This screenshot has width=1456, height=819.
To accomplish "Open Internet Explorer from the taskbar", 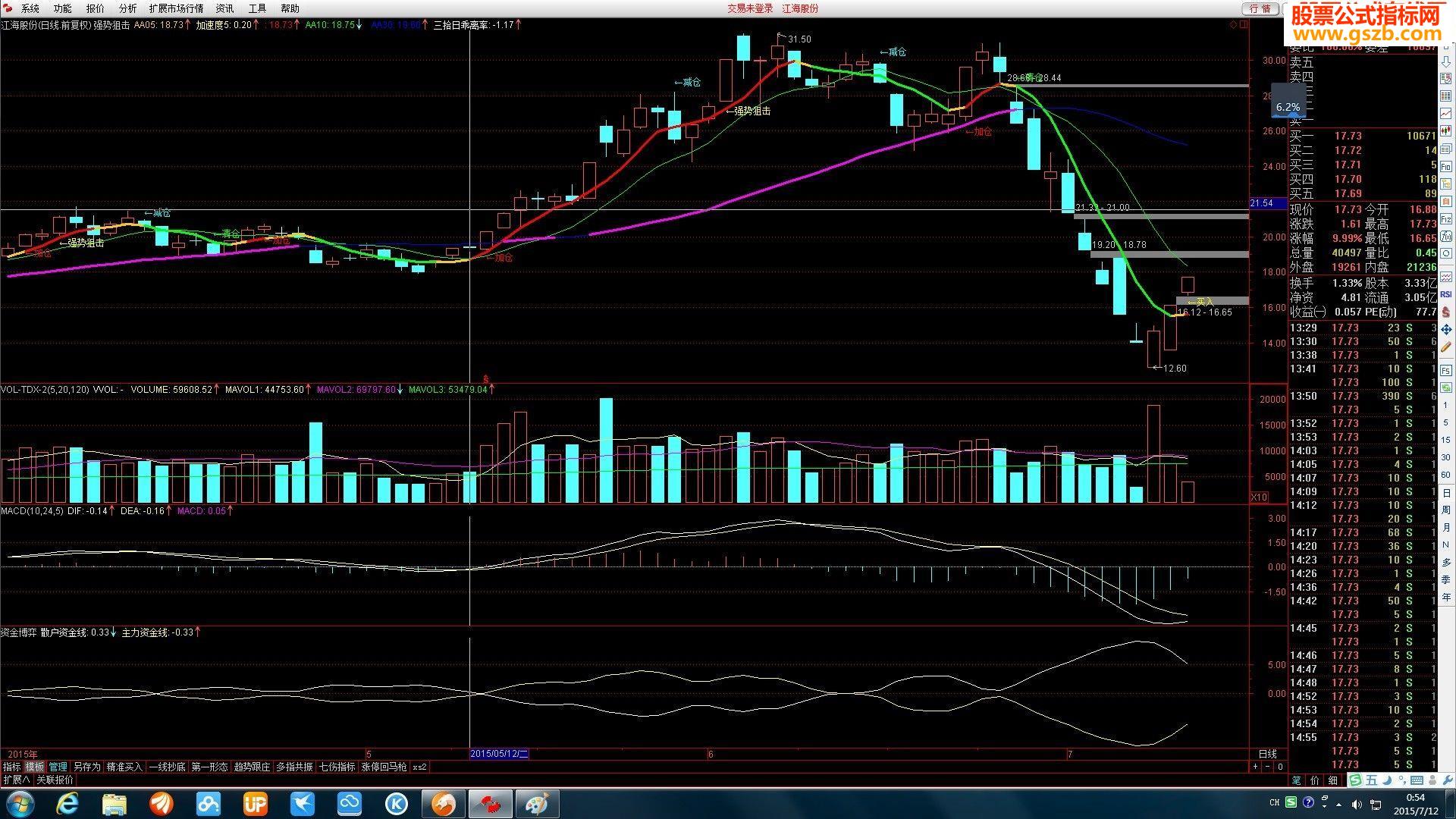I will pyautogui.click(x=67, y=803).
